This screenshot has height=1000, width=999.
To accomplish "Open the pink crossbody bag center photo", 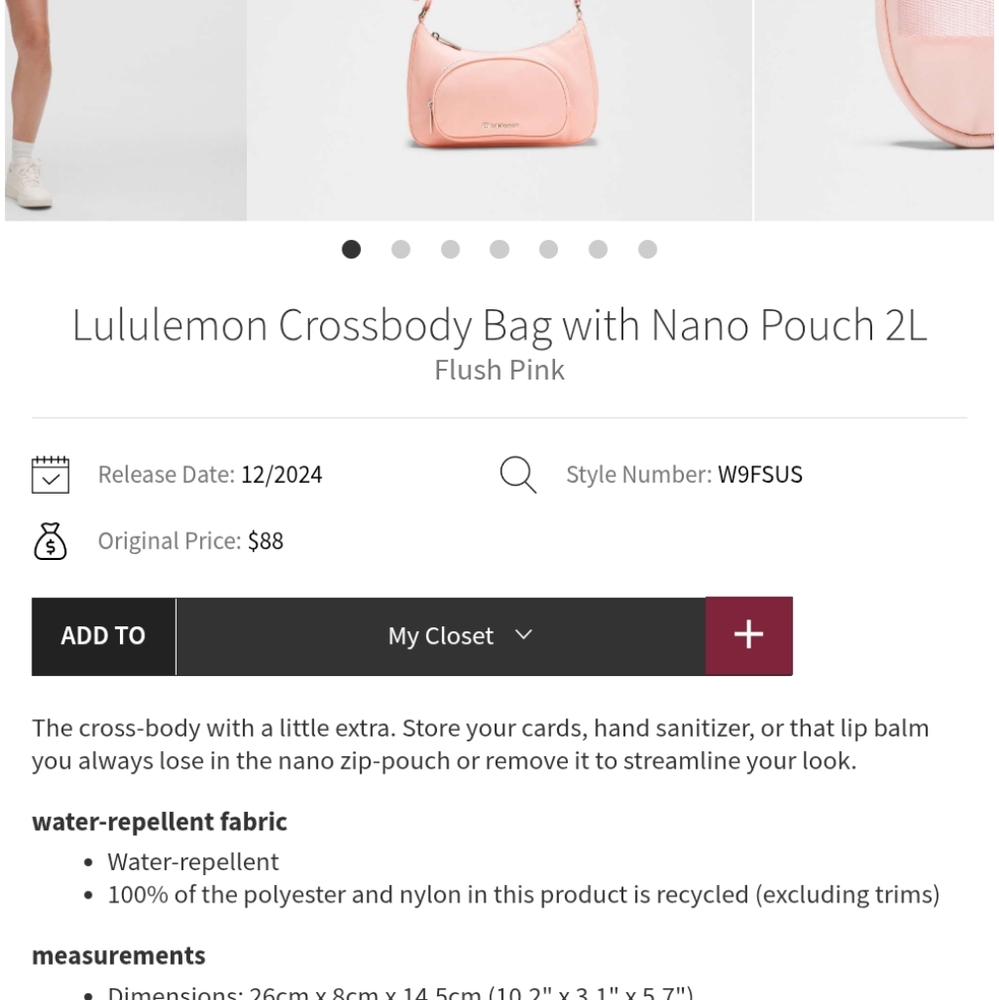I will tap(499, 100).
